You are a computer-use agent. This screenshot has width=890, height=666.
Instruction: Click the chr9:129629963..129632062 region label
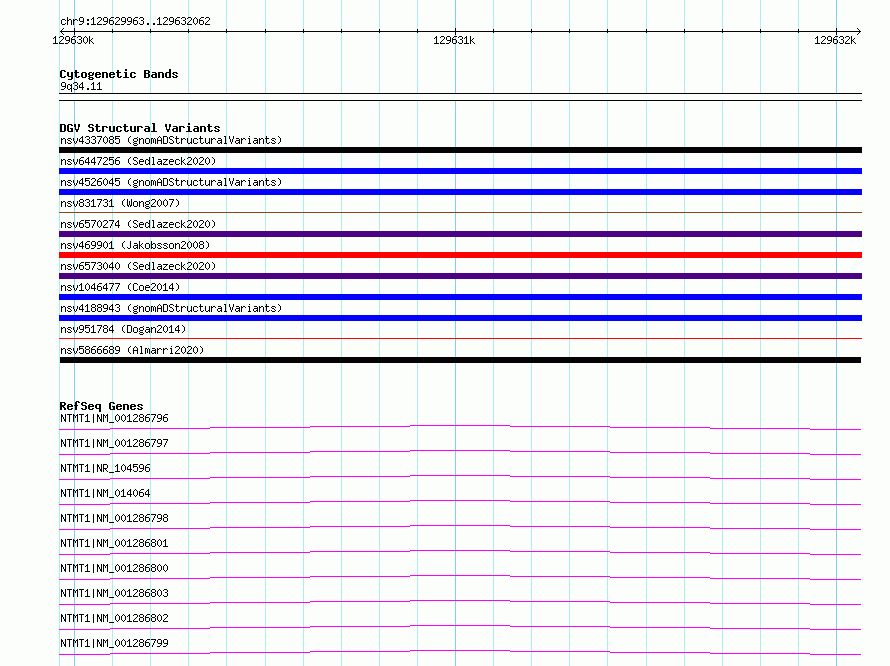(x=135, y=21)
